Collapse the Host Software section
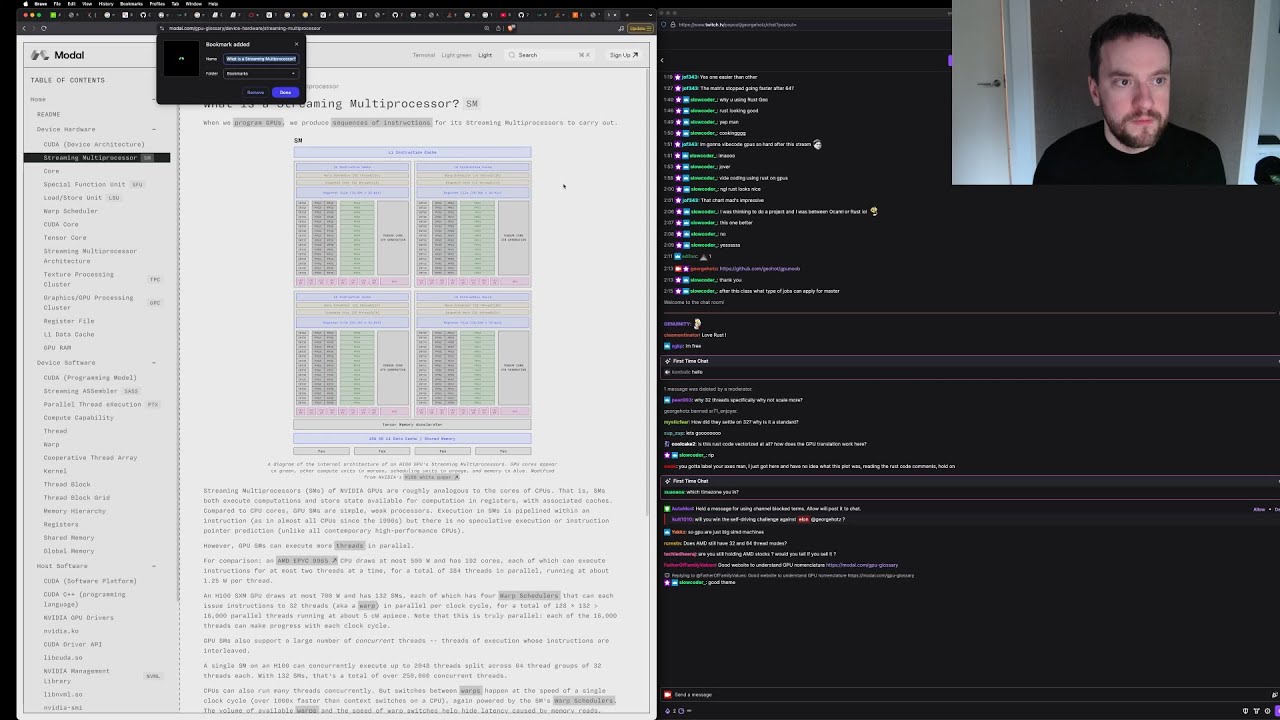This screenshot has height=720, width=1280. pyautogui.click(x=154, y=566)
